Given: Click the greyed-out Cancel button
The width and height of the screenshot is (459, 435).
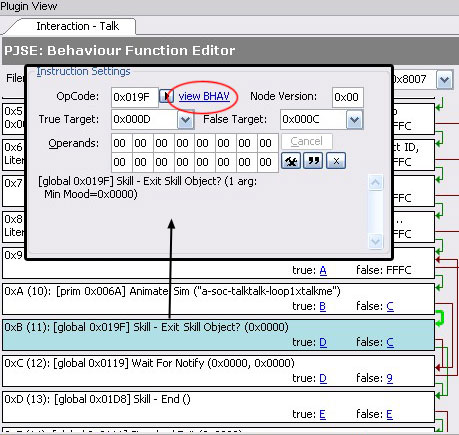Looking at the screenshot, I should coord(307,141).
